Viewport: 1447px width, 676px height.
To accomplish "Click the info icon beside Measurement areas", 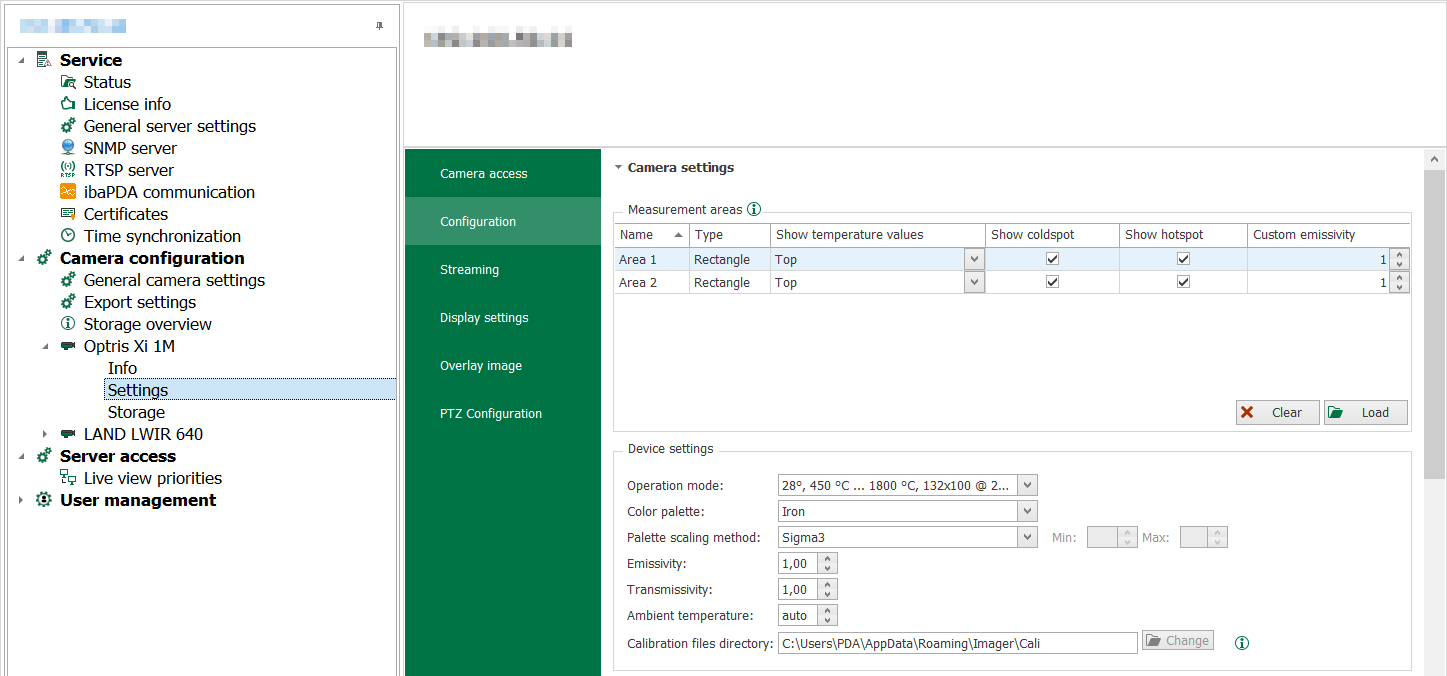I will tap(754, 209).
